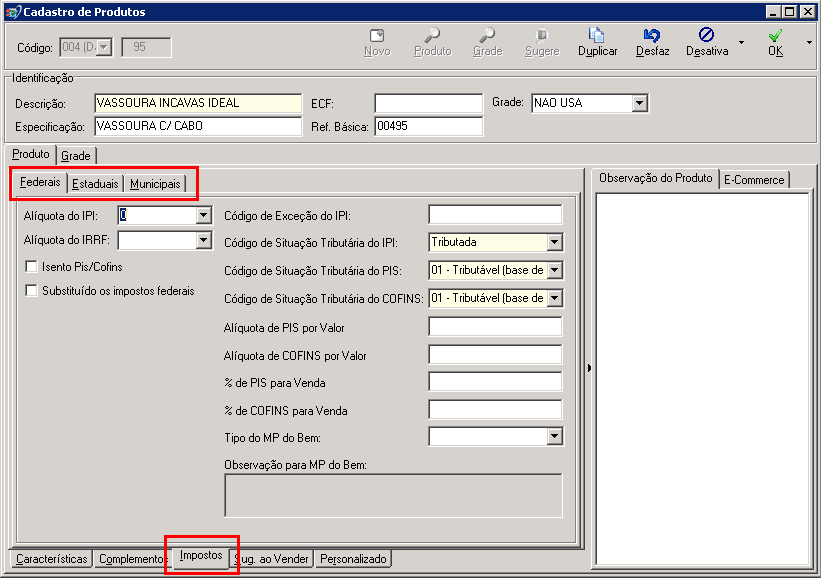
Task: Open the Desativa options arrow
Action: (741, 42)
